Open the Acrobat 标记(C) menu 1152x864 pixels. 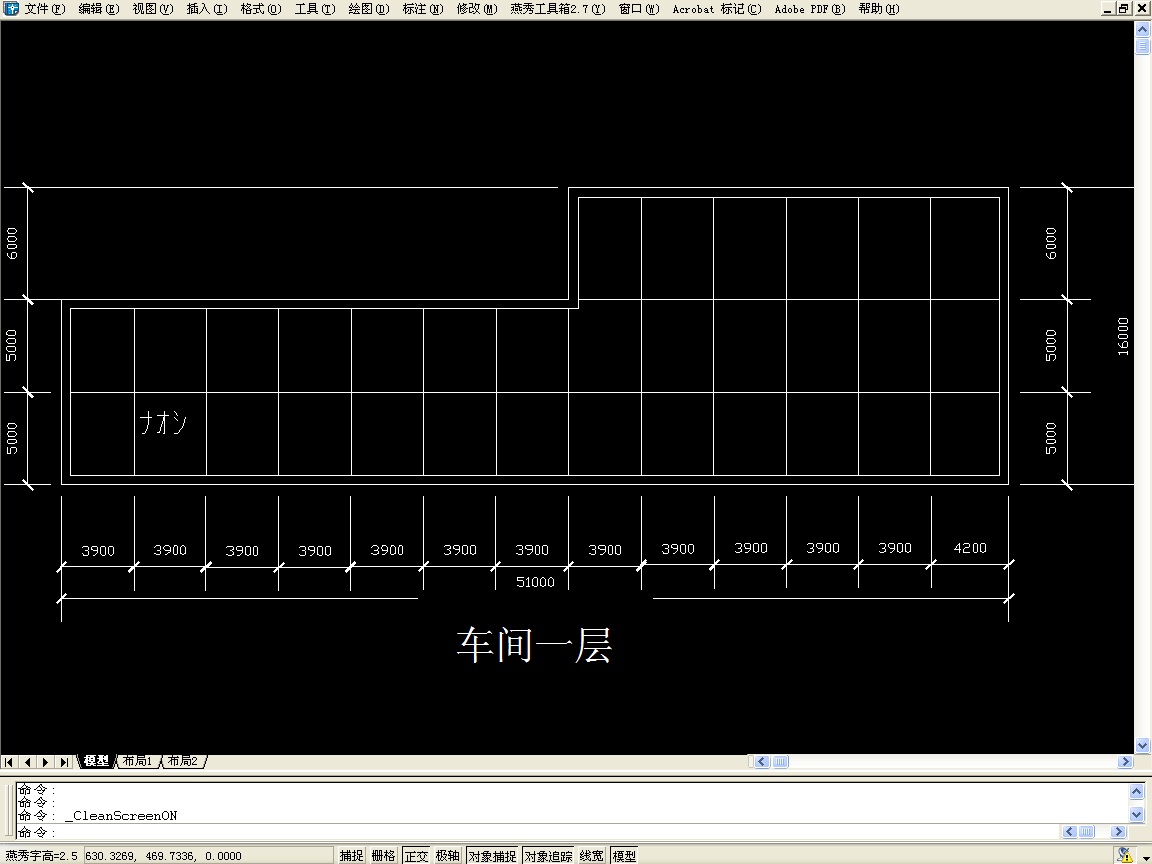tap(717, 9)
